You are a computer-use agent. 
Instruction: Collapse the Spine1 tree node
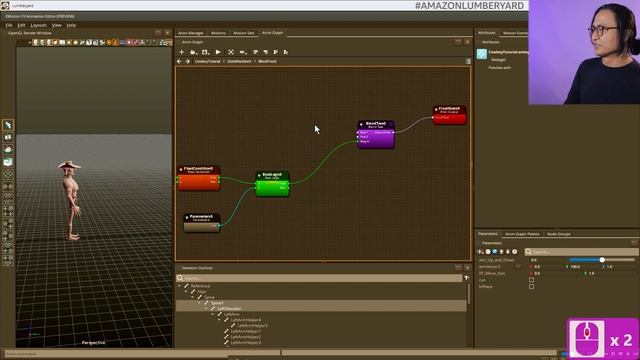[x=199, y=303]
